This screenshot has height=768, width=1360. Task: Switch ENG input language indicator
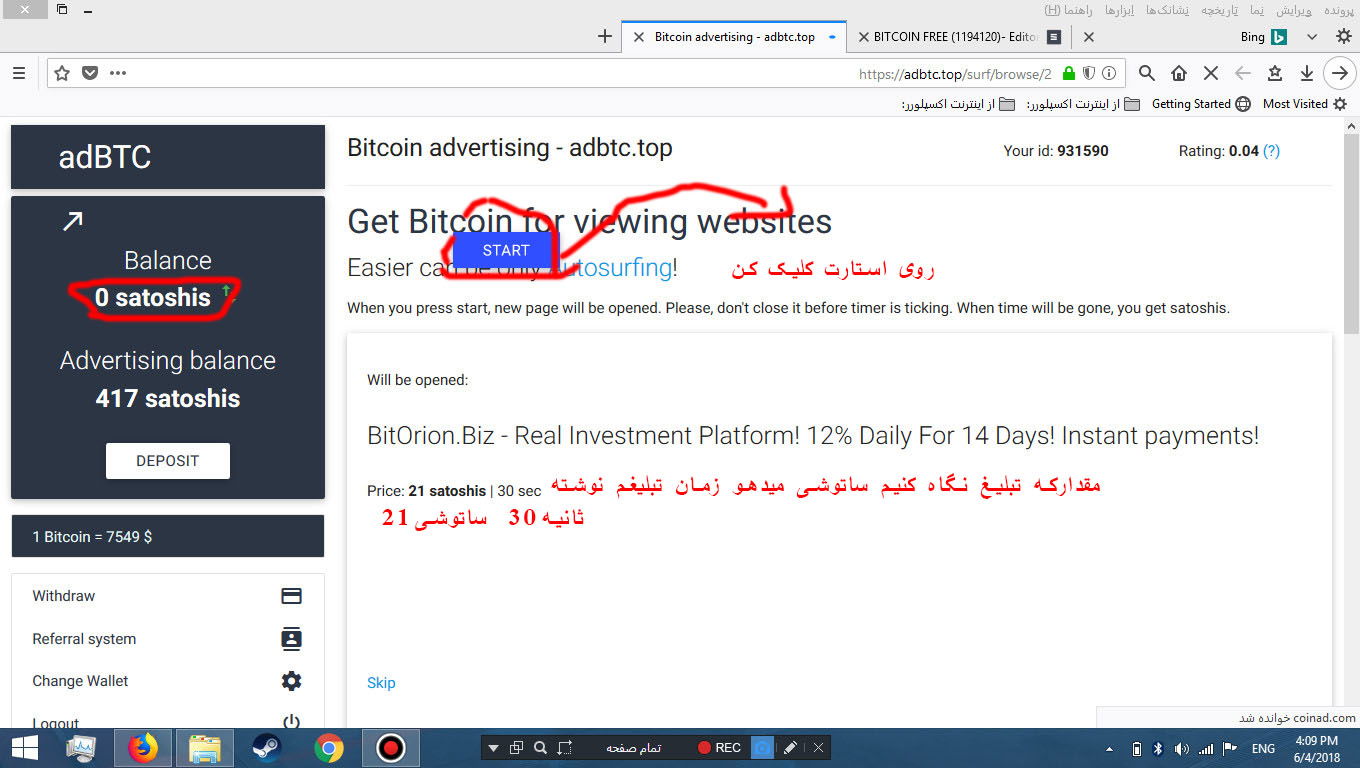(1263, 748)
